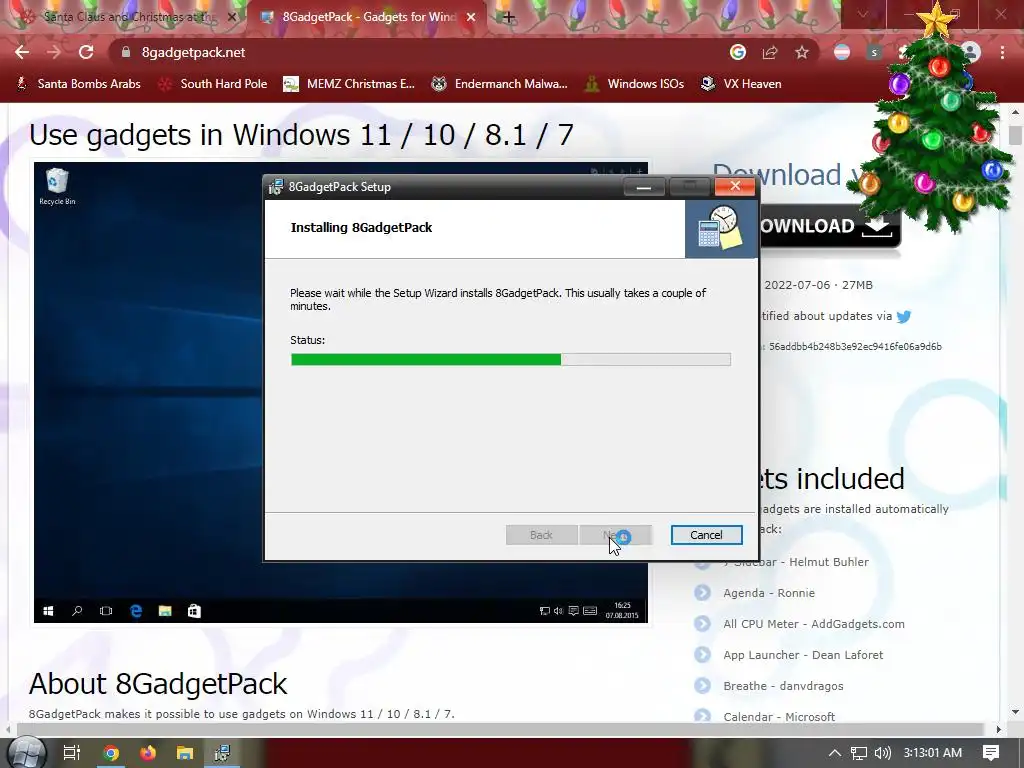Open the Windows Start orb
The height and width of the screenshot is (768, 1024).
pos(26,753)
